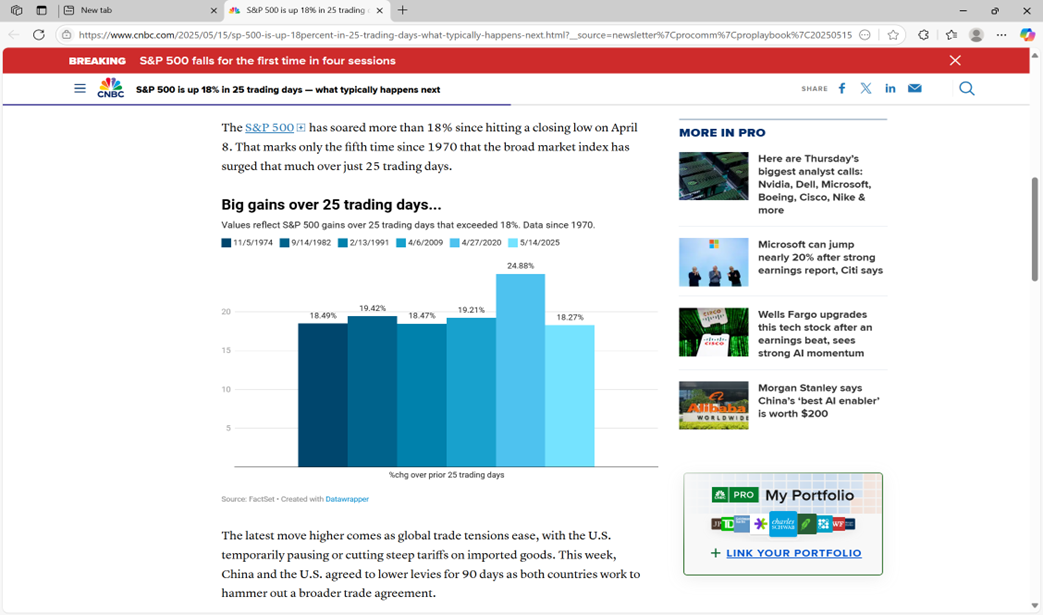
Task: Open the Datawrapper link
Action: point(347,499)
